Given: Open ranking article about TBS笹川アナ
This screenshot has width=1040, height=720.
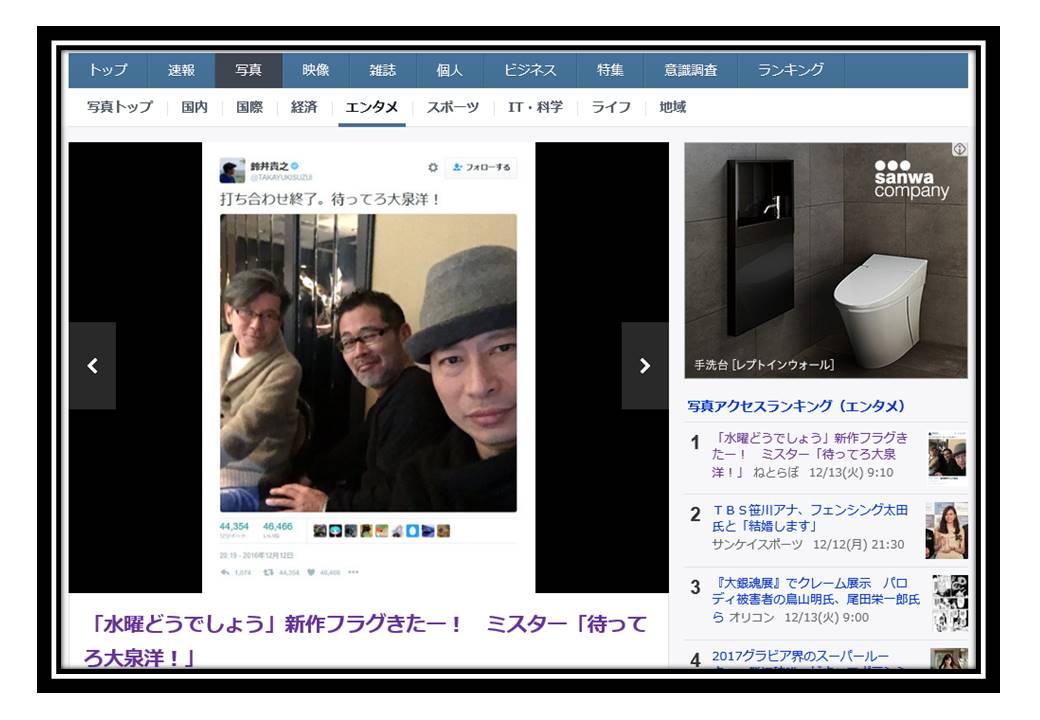Looking at the screenshot, I should tap(808, 519).
